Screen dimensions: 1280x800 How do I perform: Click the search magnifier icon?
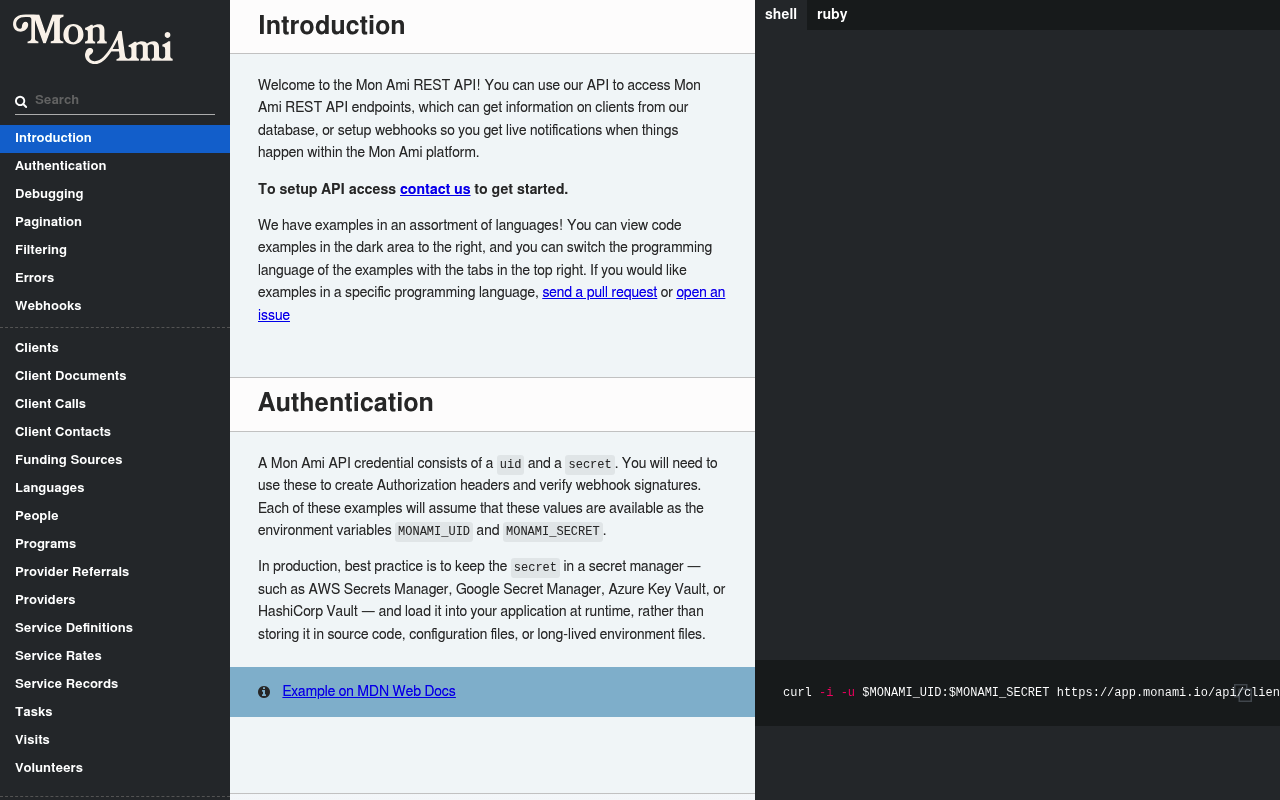pyautogui.click(x=21, y=101)
